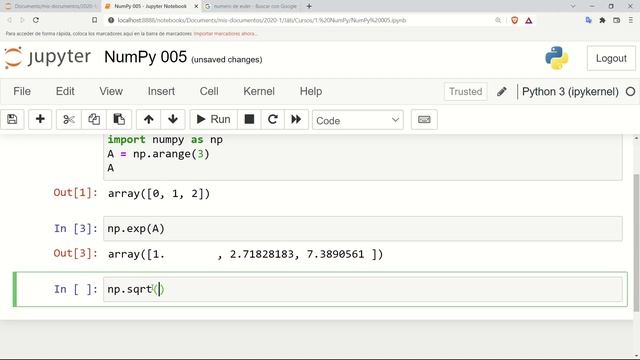Image resolution: width=640 pixels, height=360 pixels.
Task: Go forward in browser history
Action: (22, 20)
